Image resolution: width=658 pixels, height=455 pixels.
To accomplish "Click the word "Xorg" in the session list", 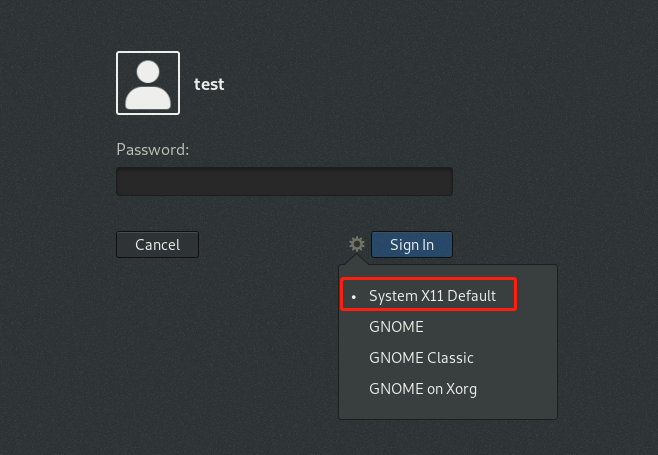I will click(x=458, y=389).
